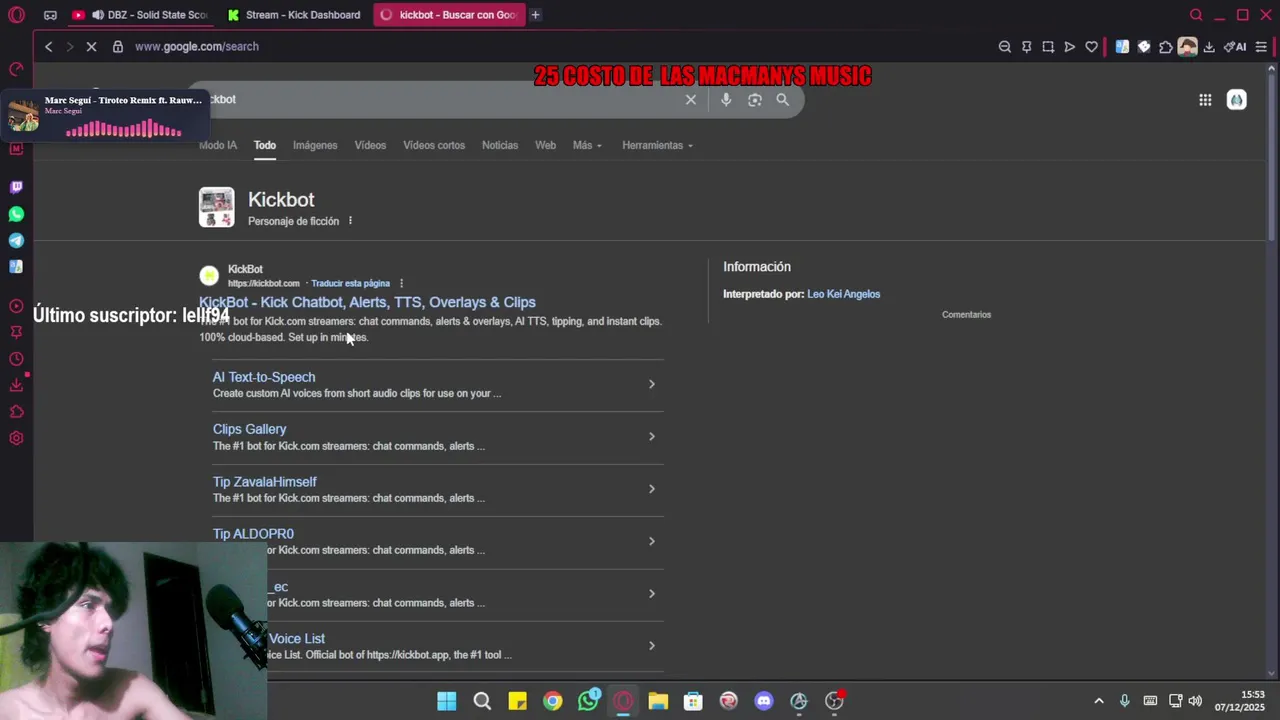Select the Web search filter
This screenshot has height=720, width=1280.
545,145
